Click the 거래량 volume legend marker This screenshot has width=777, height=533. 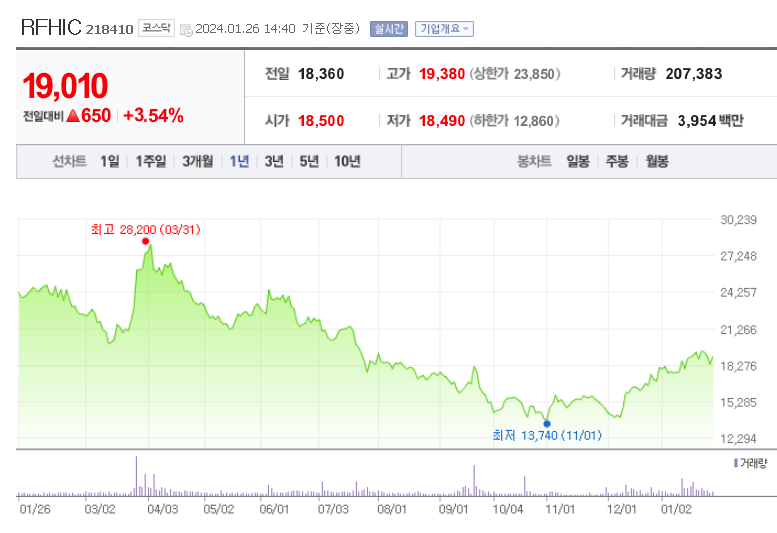point(736,463)
